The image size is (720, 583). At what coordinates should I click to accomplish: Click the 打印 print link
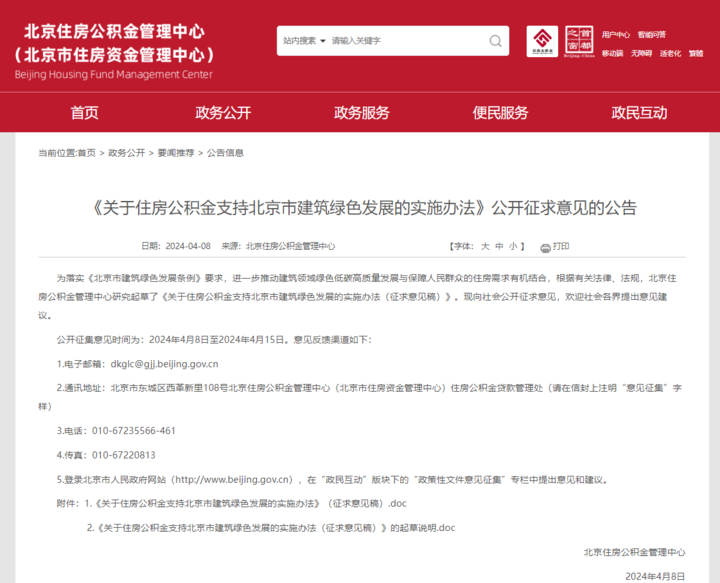click(561, 247)
